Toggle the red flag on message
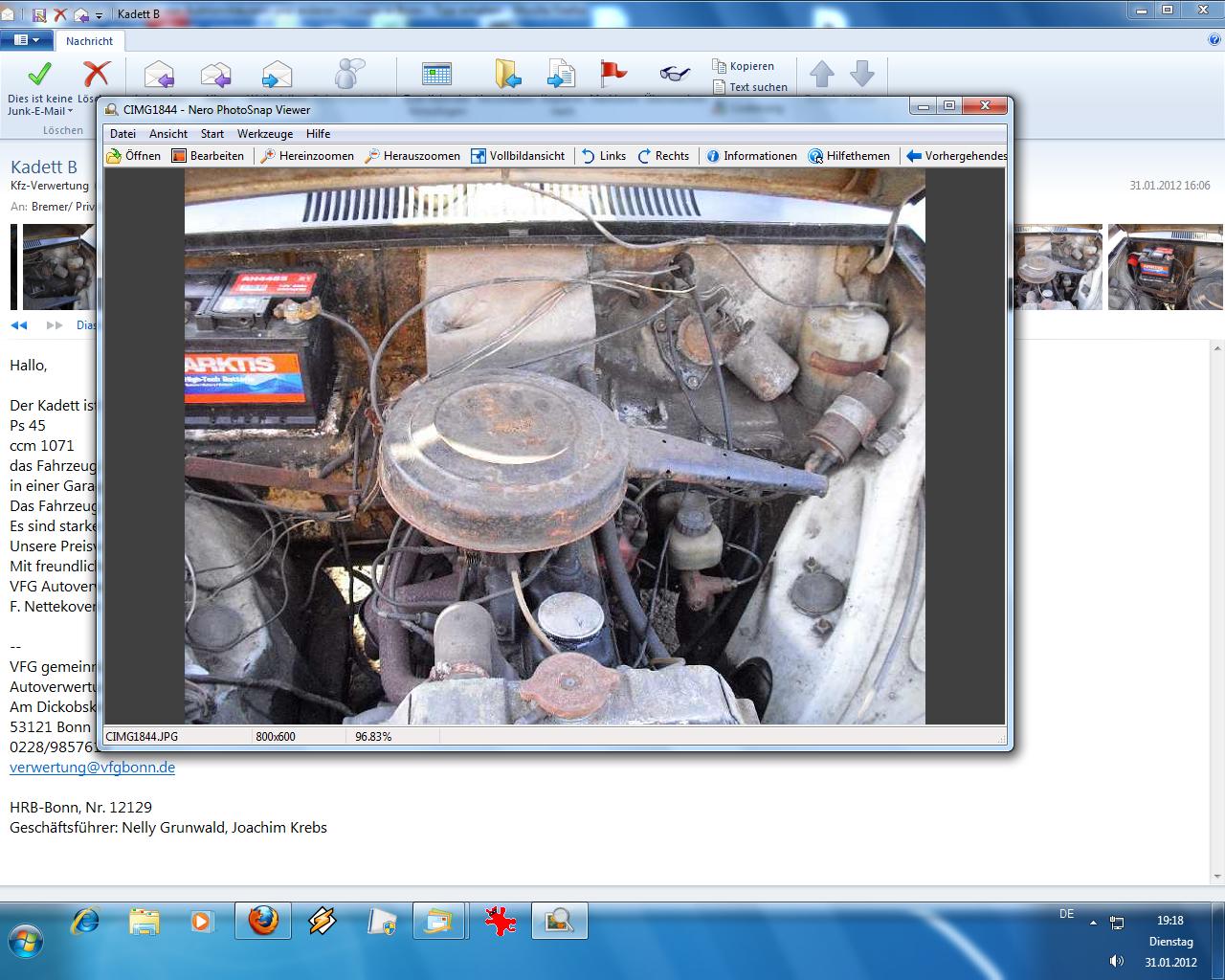The height and width of the screenshot is (980, 1225). (612, 73)
